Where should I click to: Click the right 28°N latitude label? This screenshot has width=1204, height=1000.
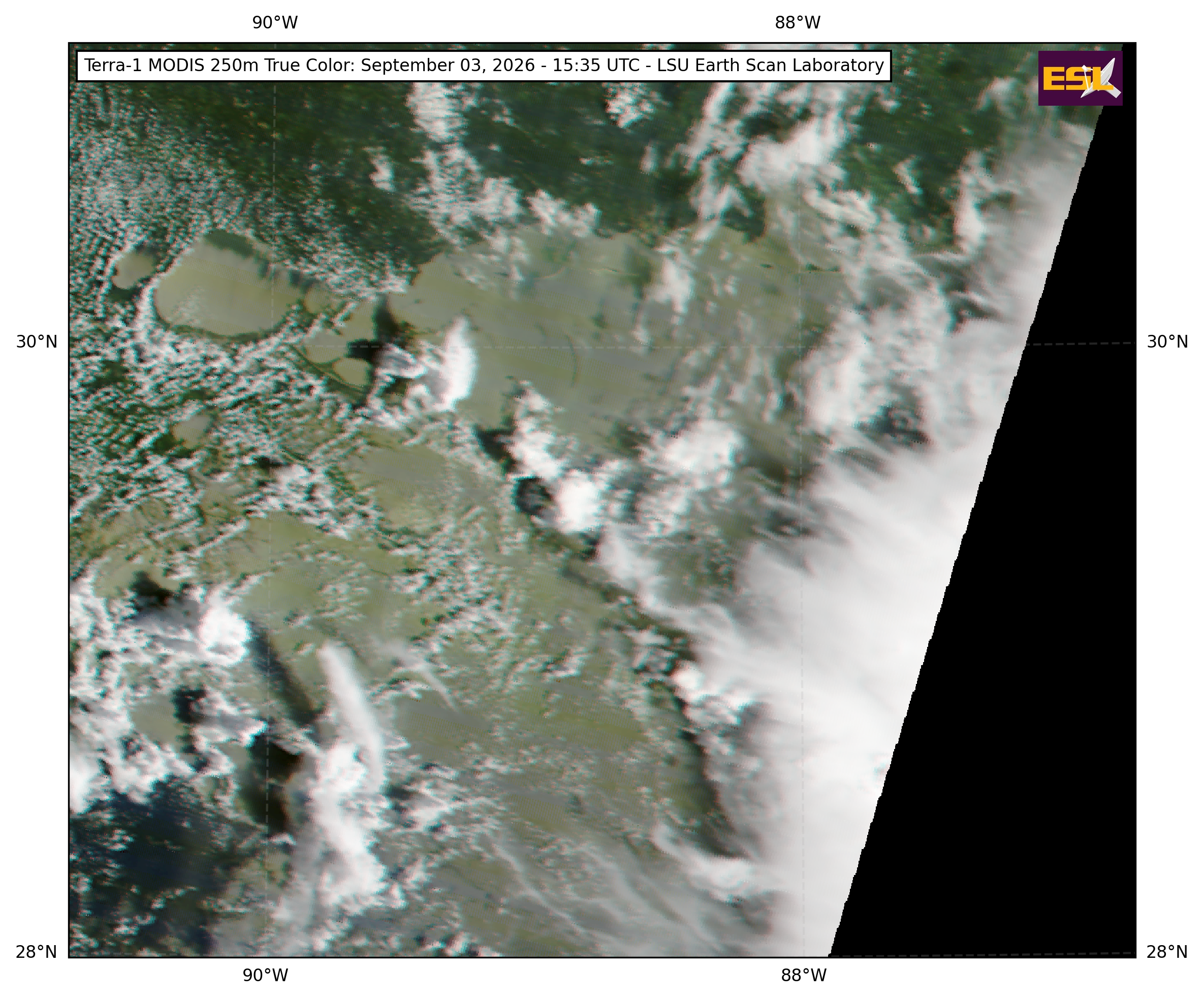[x=1167, y=952]
